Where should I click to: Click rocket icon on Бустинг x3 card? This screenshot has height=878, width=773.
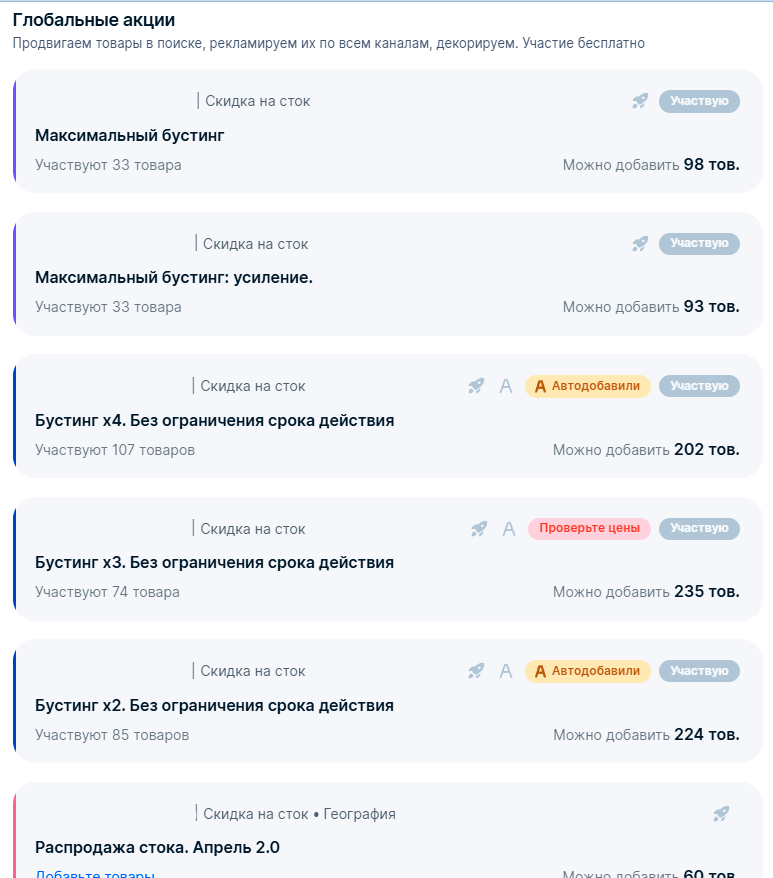(479, 529)
